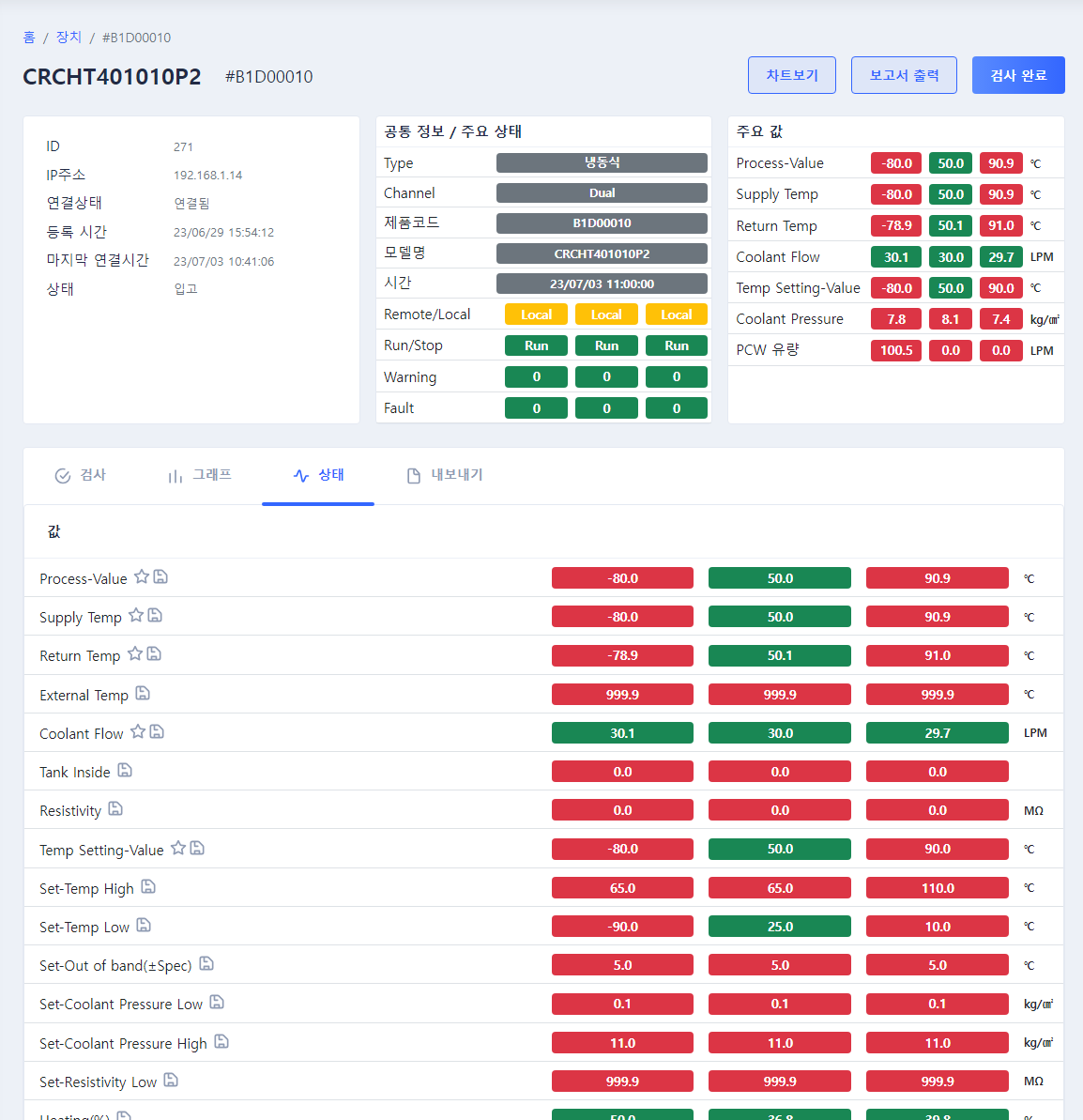Click the 차트보기 button
The width and height of the screenshot is (1083, 1120).
[792, 75]
